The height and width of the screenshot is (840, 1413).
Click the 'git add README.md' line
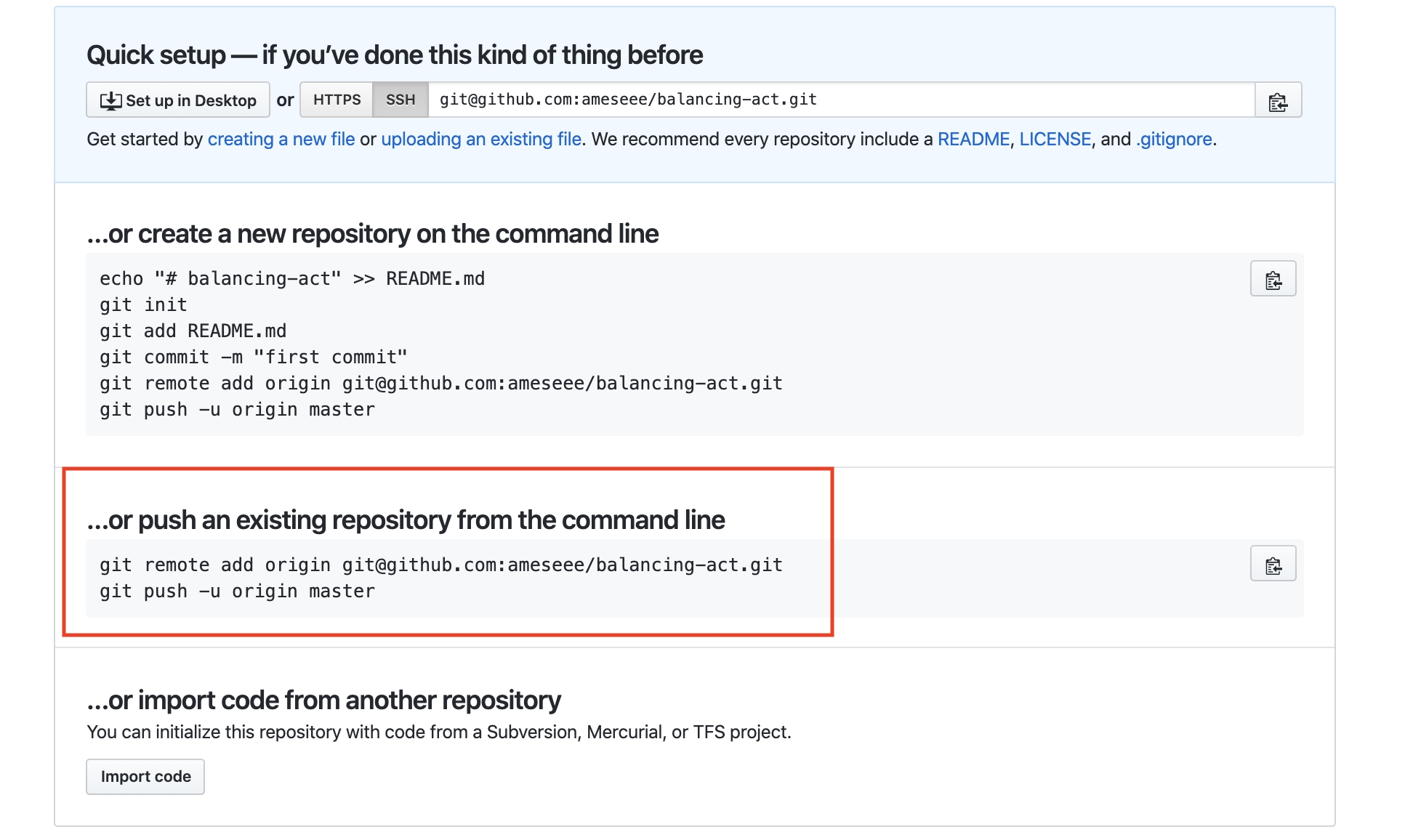(x=193, y=331)
